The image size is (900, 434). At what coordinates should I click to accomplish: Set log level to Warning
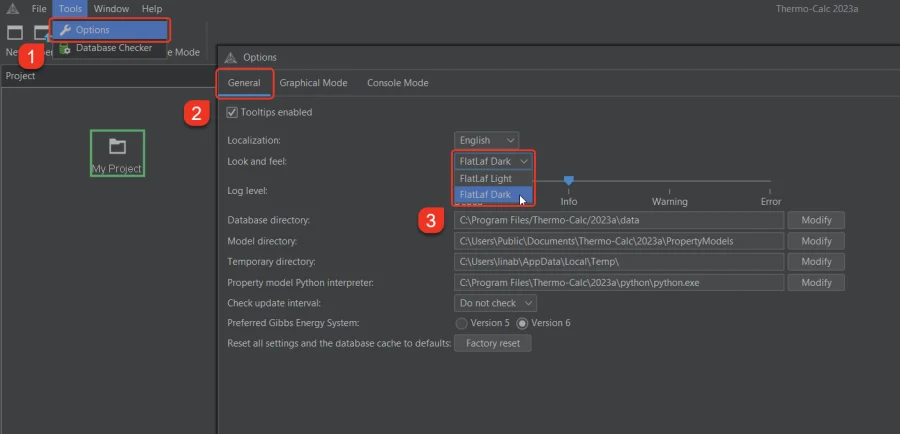point(669,202)
